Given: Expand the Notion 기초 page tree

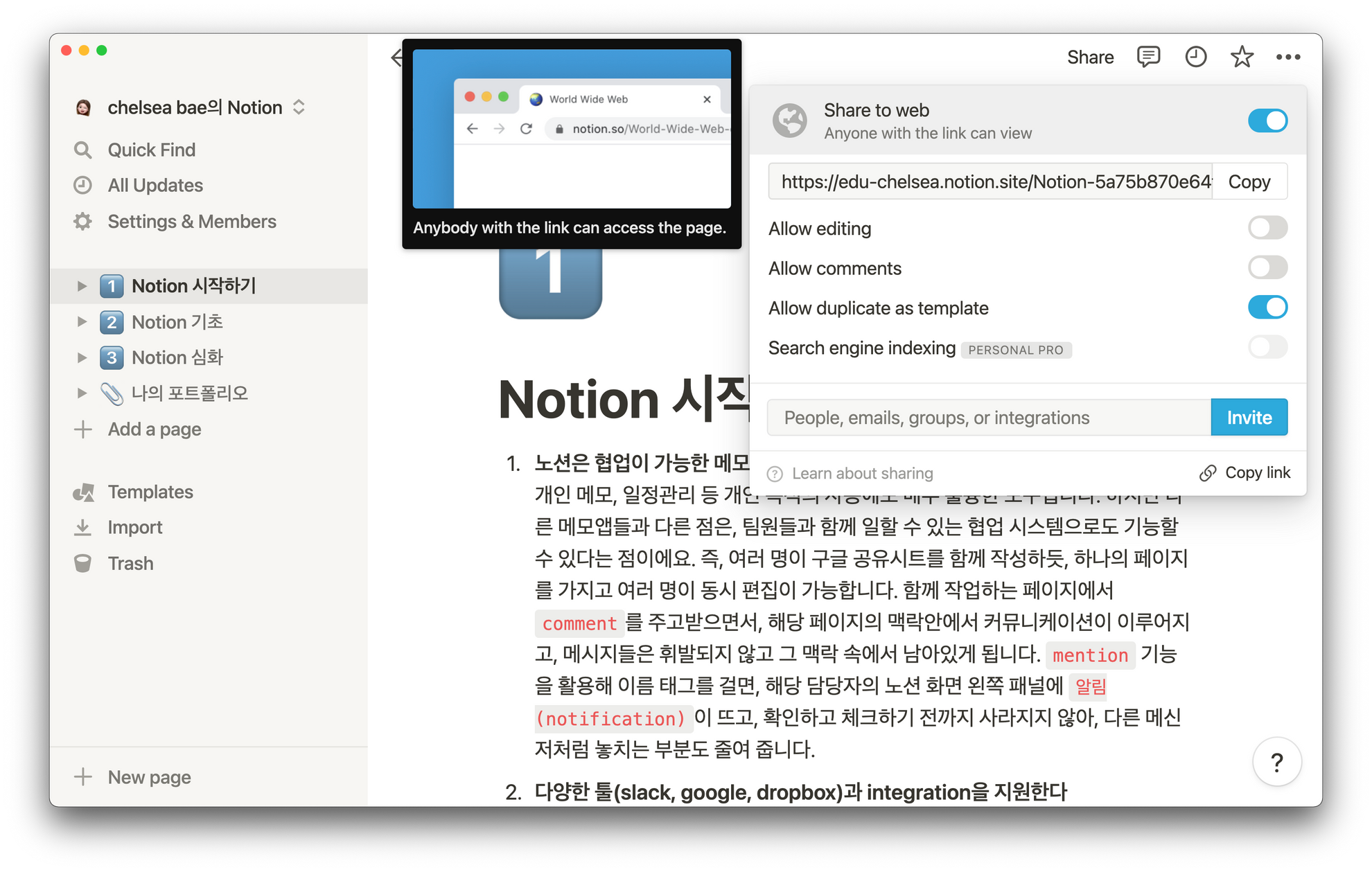Looking at the screenshot, I should coord(81,321).
